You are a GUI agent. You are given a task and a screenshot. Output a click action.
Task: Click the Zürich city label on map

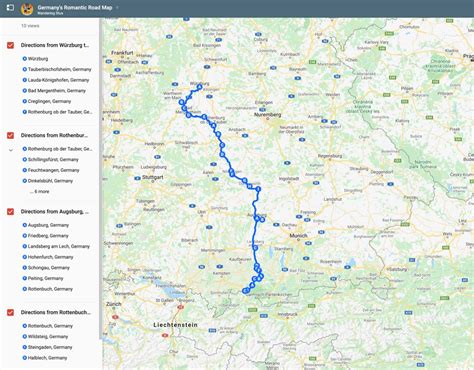[114, 304]
